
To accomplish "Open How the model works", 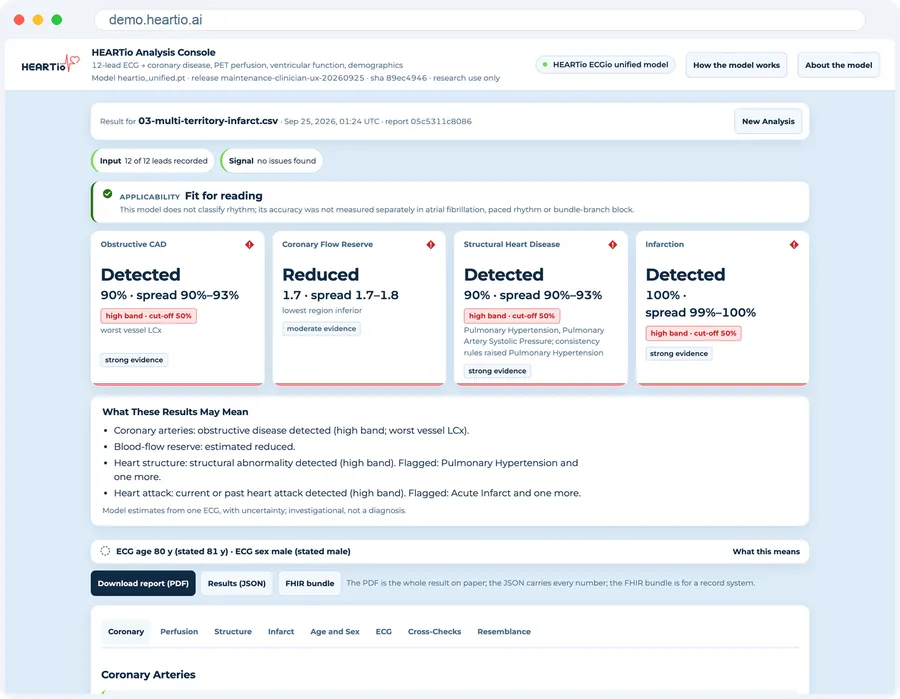I will point(736,65).
